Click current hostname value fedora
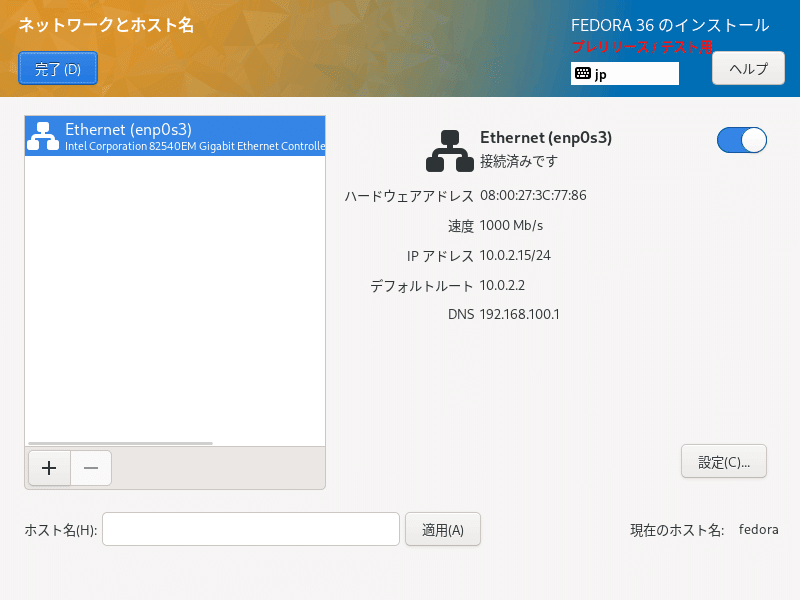This screenshot has height=600, width=800. [758, 530]
